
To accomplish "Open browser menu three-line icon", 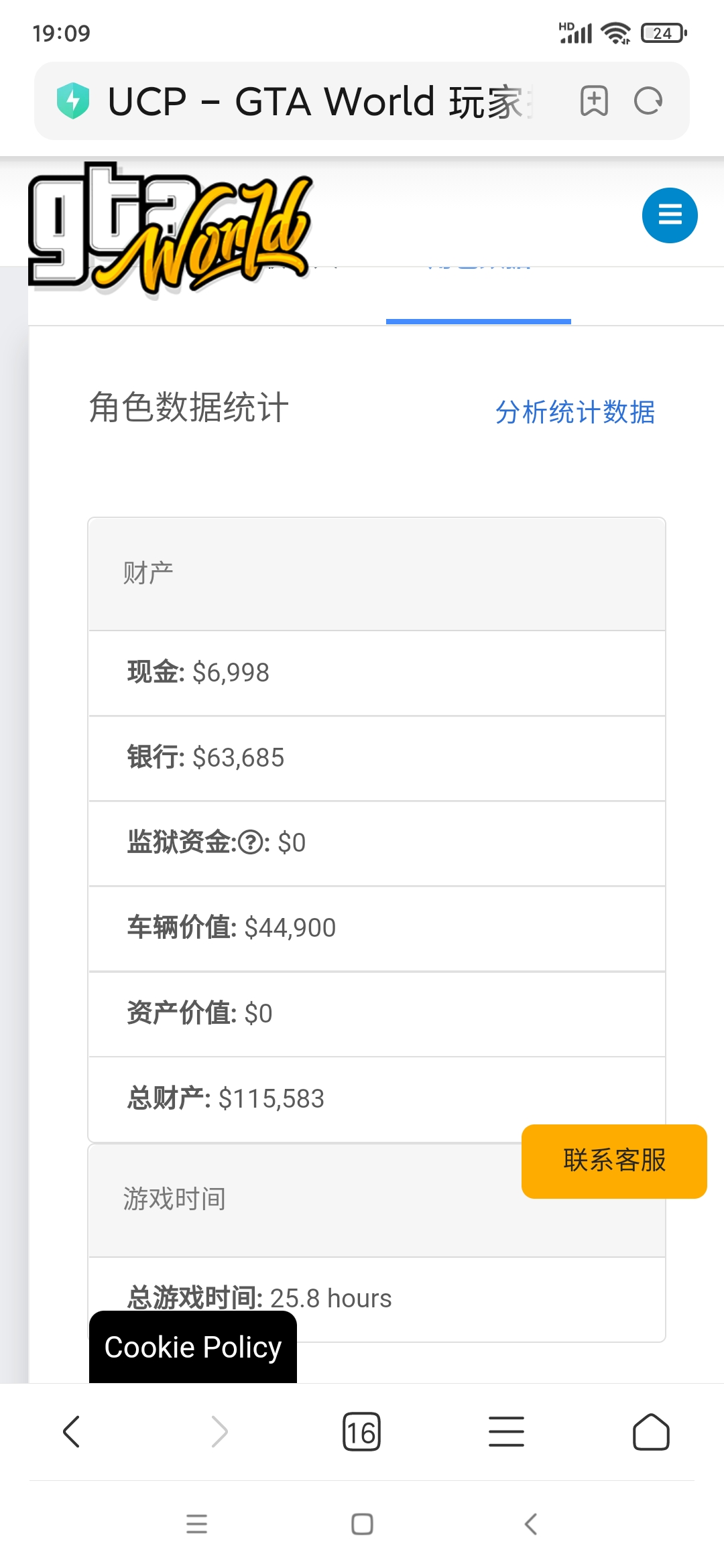I will click(506, 1432).
